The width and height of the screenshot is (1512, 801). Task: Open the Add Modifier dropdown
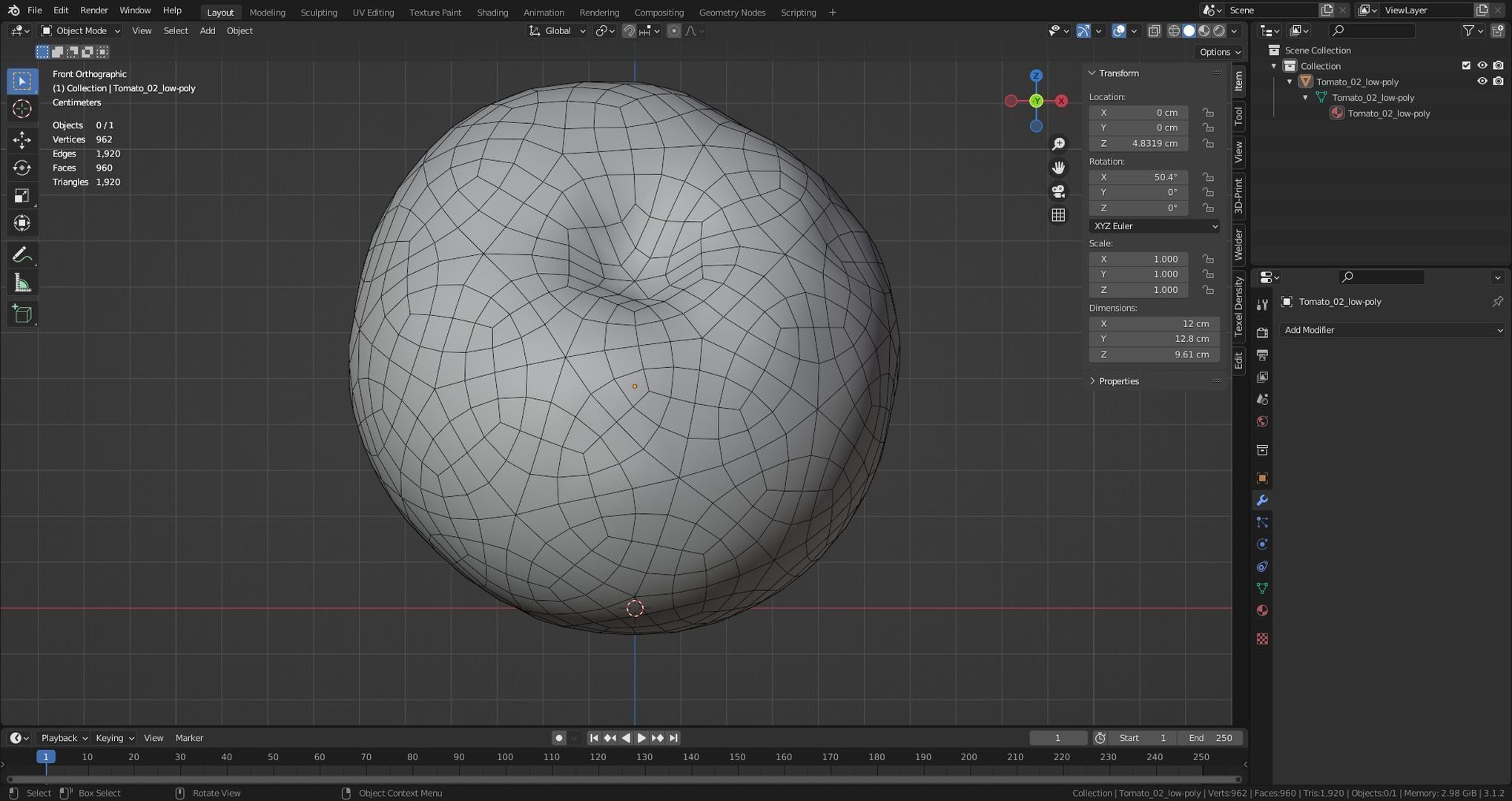[1393, 330]
